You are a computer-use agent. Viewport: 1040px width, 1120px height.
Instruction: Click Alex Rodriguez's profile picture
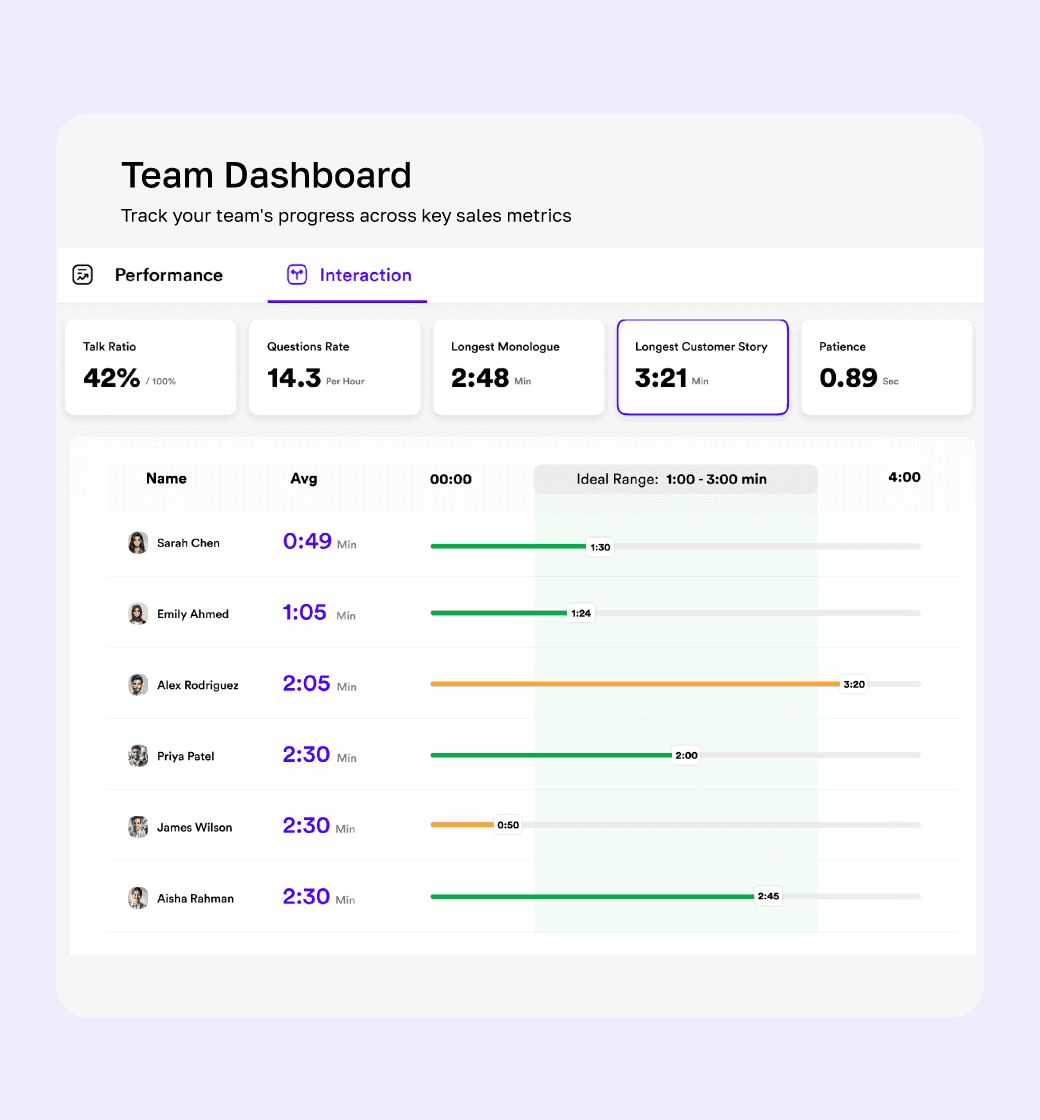[138, 685]
